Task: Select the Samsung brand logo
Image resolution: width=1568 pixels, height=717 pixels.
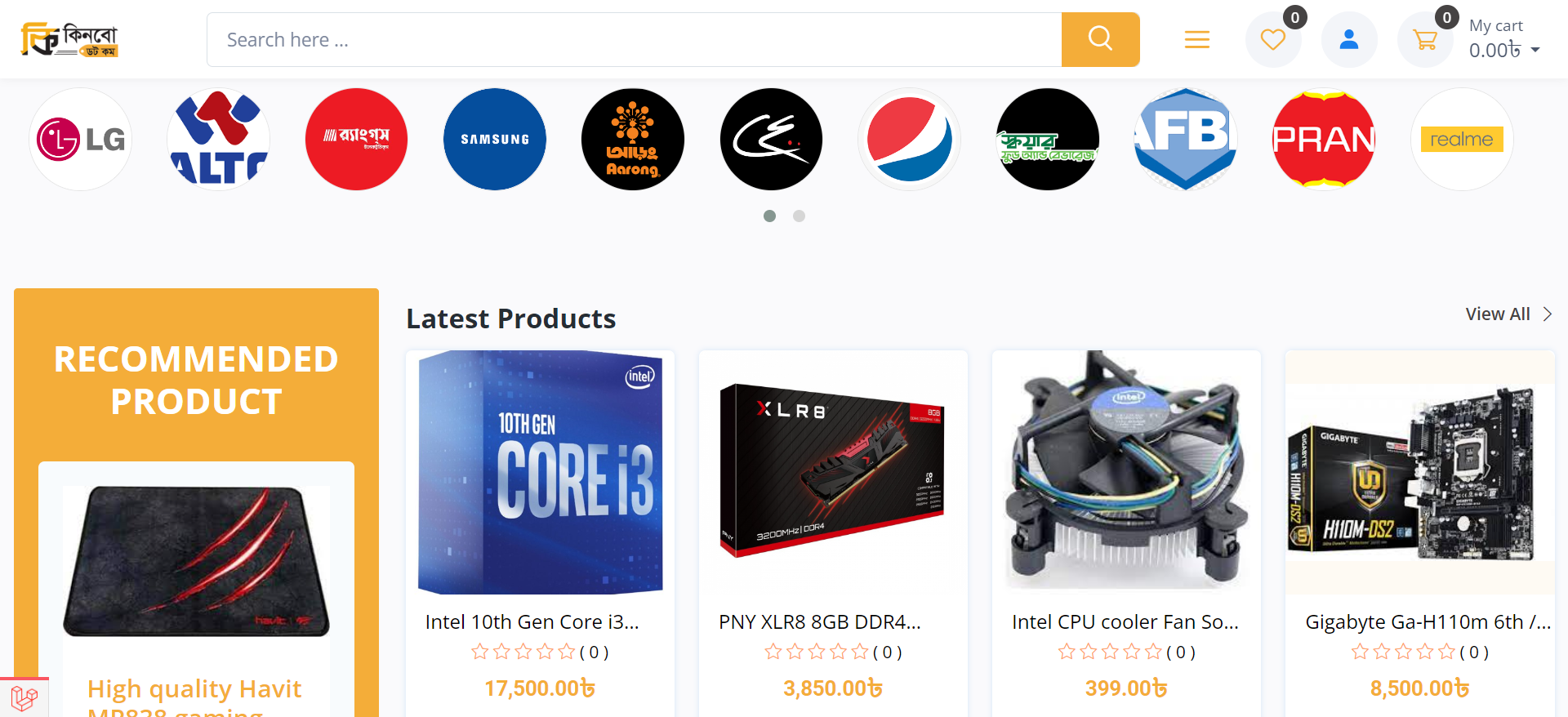Action: [x=495, y=140]
